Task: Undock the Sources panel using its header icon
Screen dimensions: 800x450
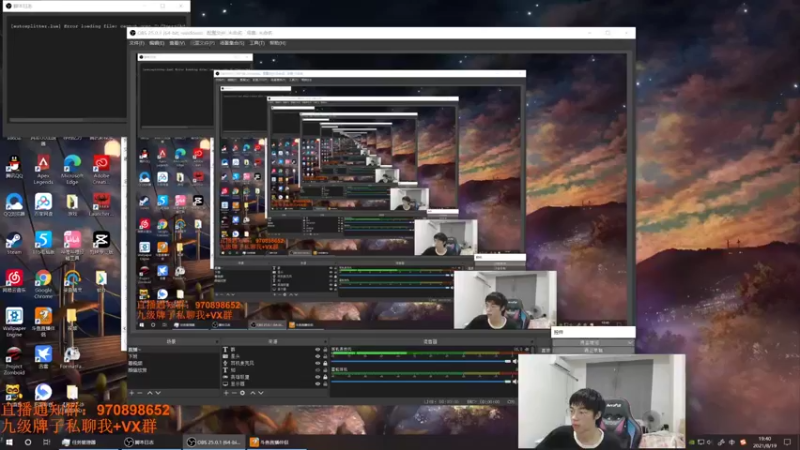Action: pos(324,341)
